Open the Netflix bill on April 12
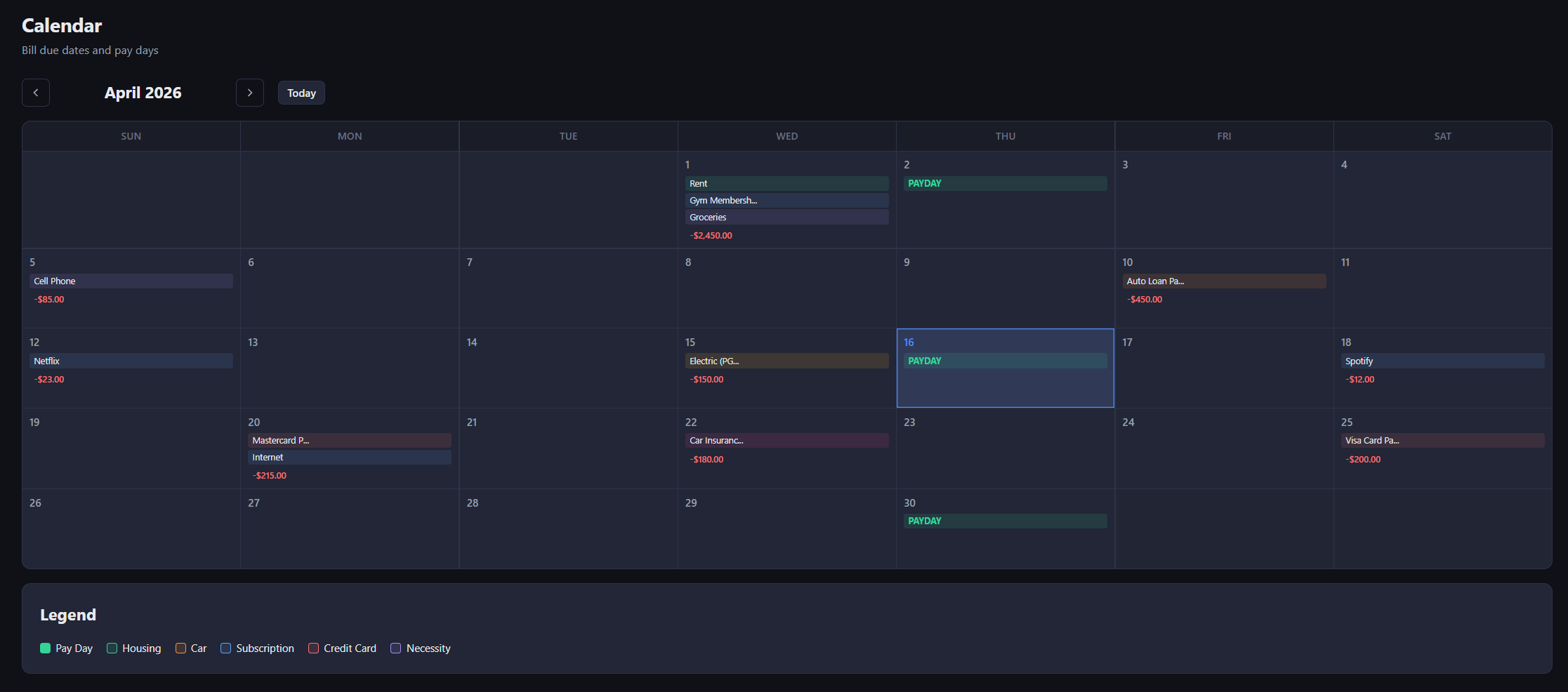 point(131,361)
